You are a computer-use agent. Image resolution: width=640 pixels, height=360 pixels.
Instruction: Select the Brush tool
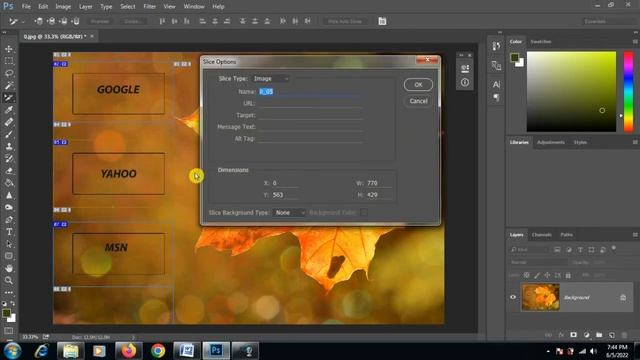[9, 134]
